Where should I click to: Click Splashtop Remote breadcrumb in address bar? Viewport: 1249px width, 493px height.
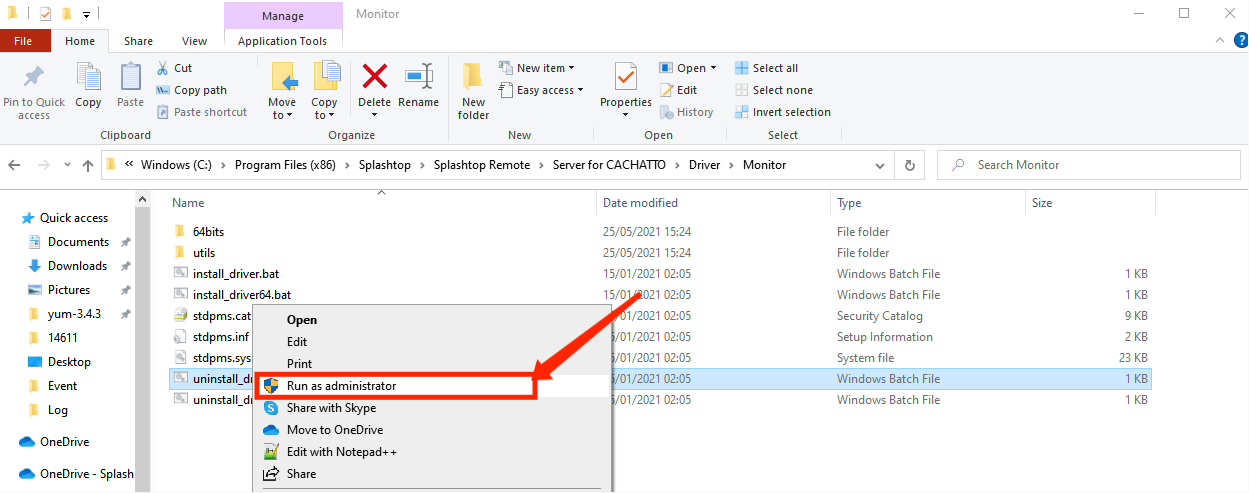pos(482,165)
